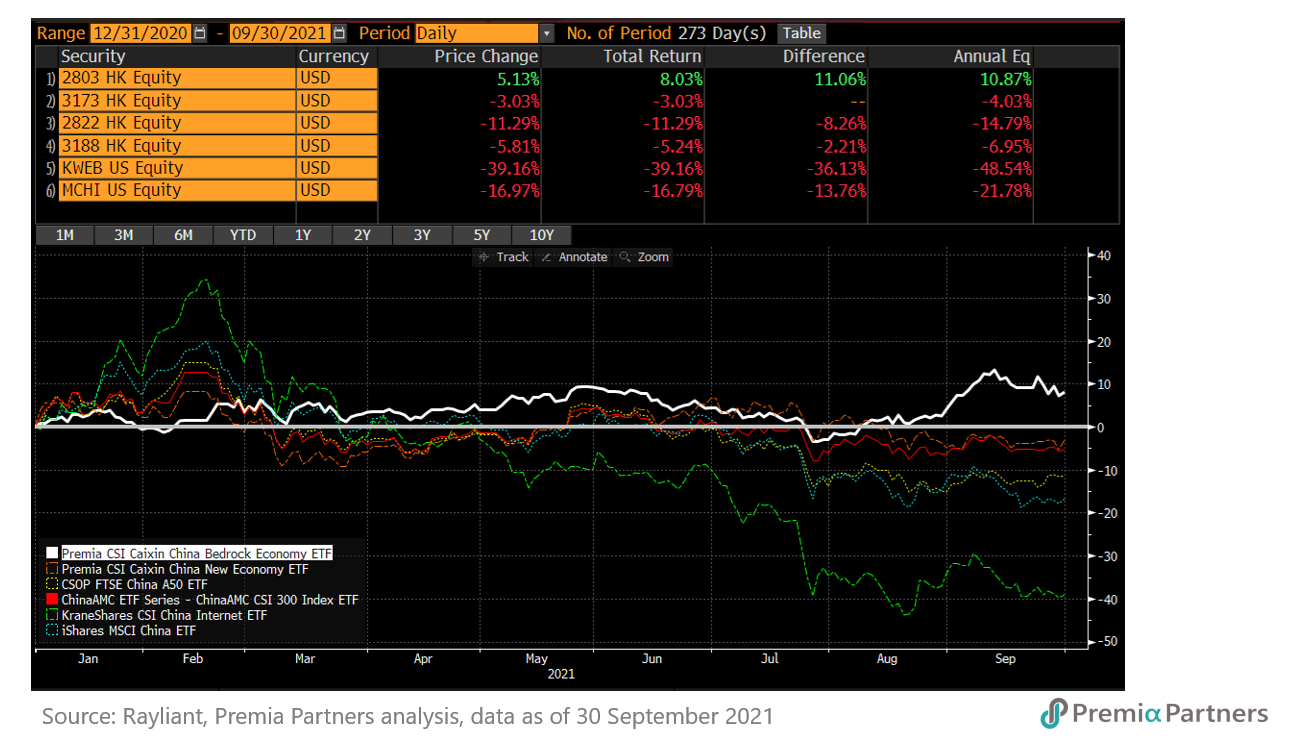Image resolution: width=1291 pixels, height=742 pixels.
Task: Sort by the Annual Eq column header
Action: [951, 57]
